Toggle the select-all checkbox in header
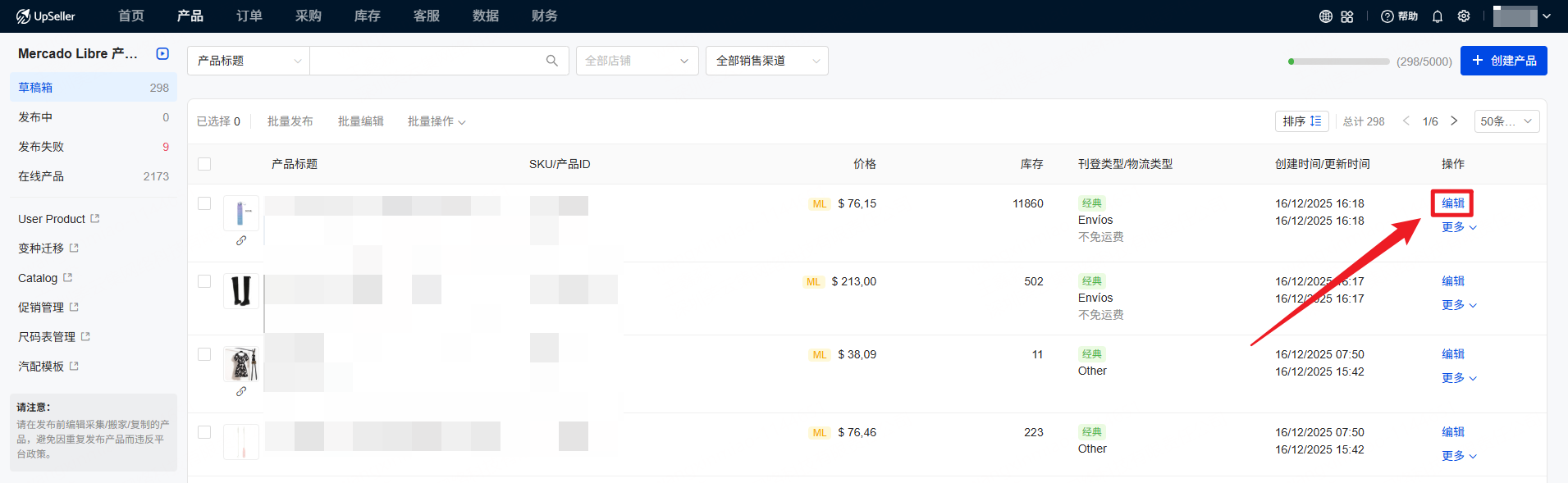The height and width of the screenshot is (483, 1568). 204,164
